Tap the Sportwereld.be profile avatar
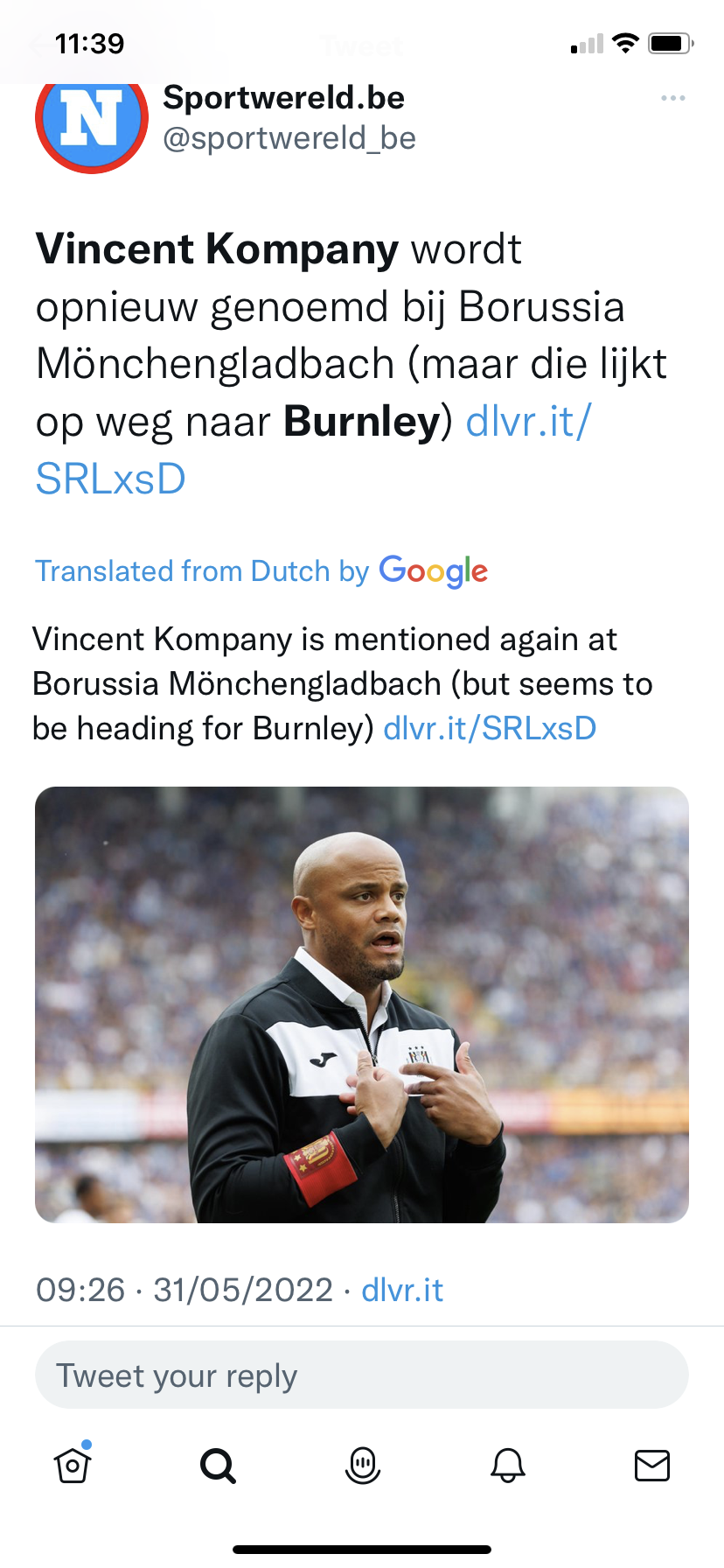724x1568 pixels. [x=91, y=119]
